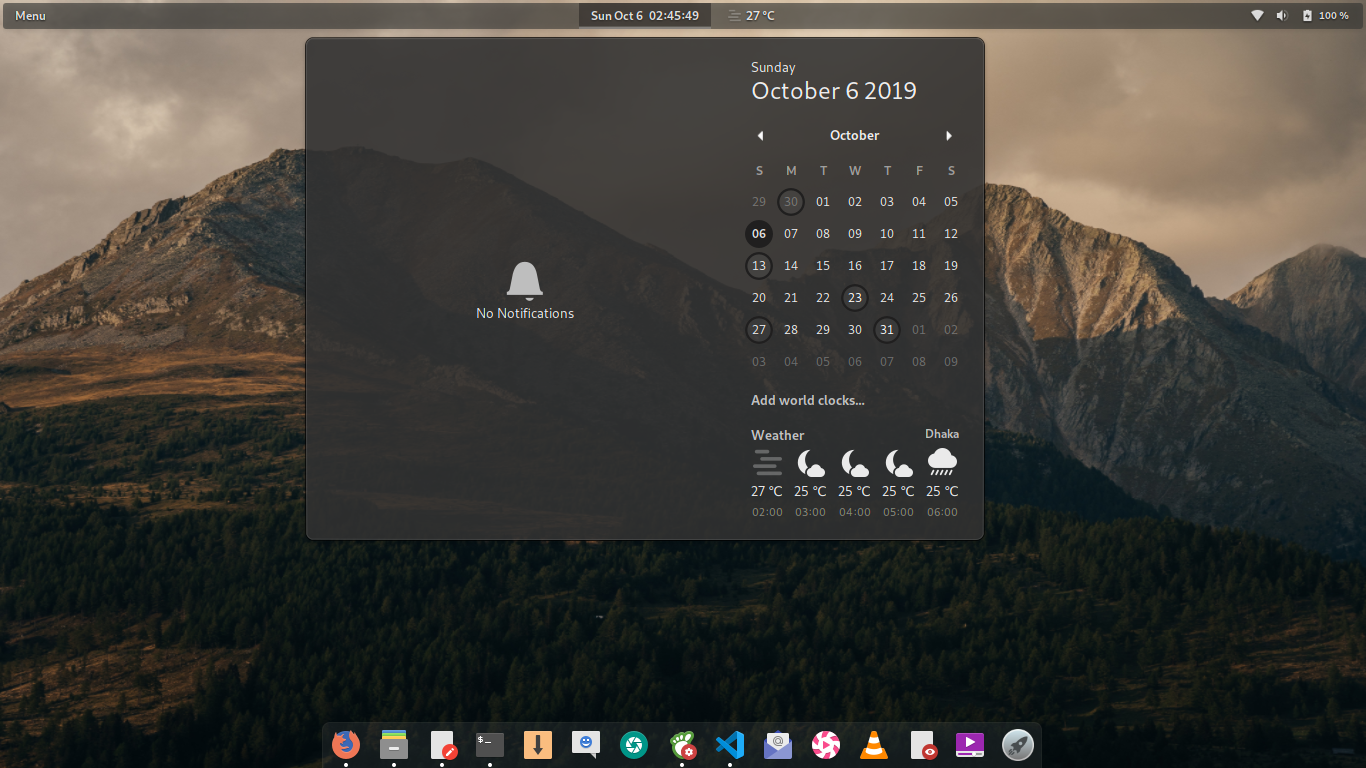1366x768 pixels.
Task: Launch Firefox from the dock
Action: (x=346, y=744)
